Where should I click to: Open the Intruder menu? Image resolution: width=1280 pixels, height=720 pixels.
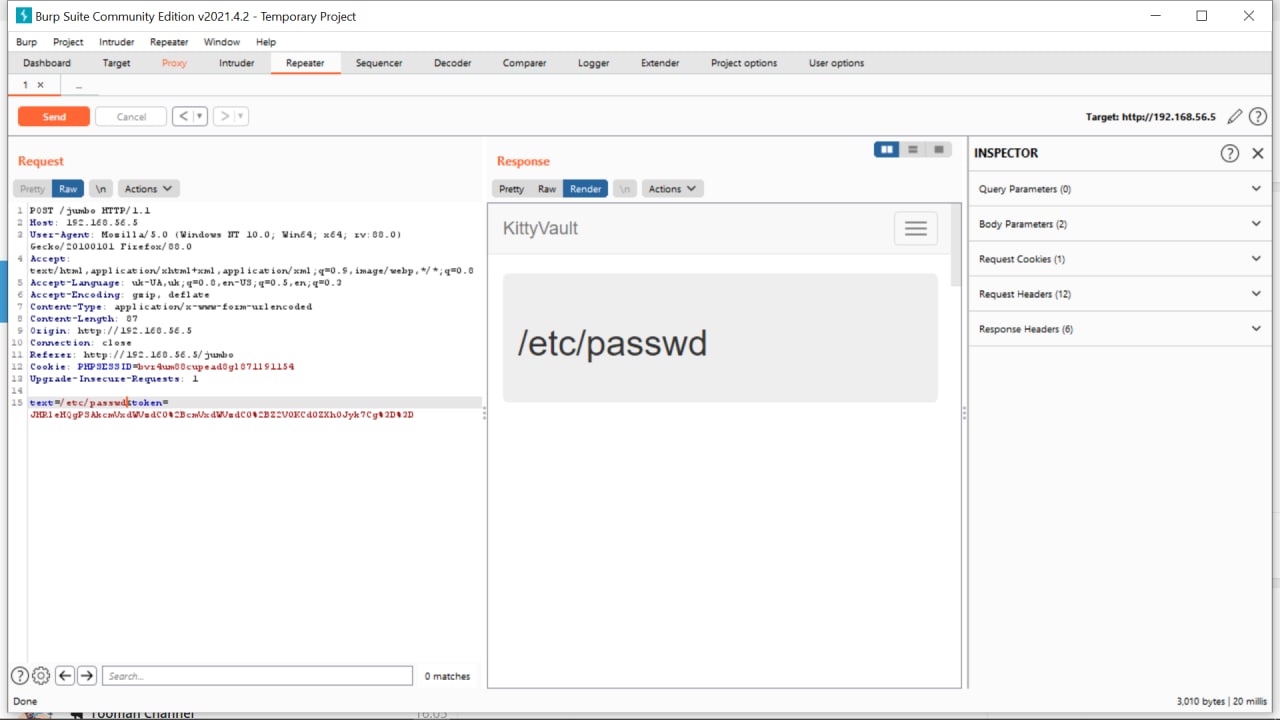(x=117, y=42)
